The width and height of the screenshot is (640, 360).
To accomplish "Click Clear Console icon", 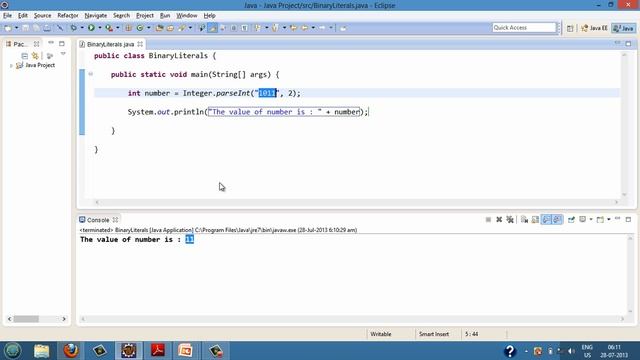I will coord(524,220).
